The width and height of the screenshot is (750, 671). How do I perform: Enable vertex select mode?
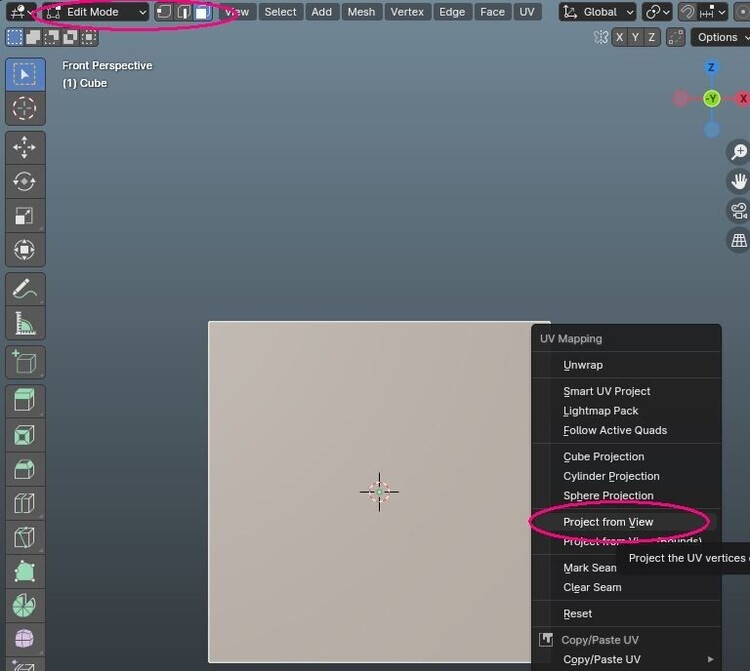(x=164, y=12)
